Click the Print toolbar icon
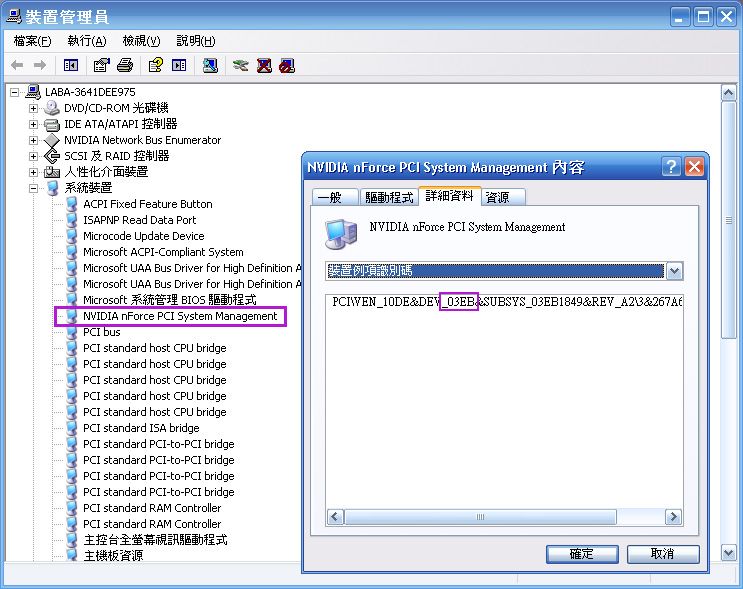 (125, 65)
